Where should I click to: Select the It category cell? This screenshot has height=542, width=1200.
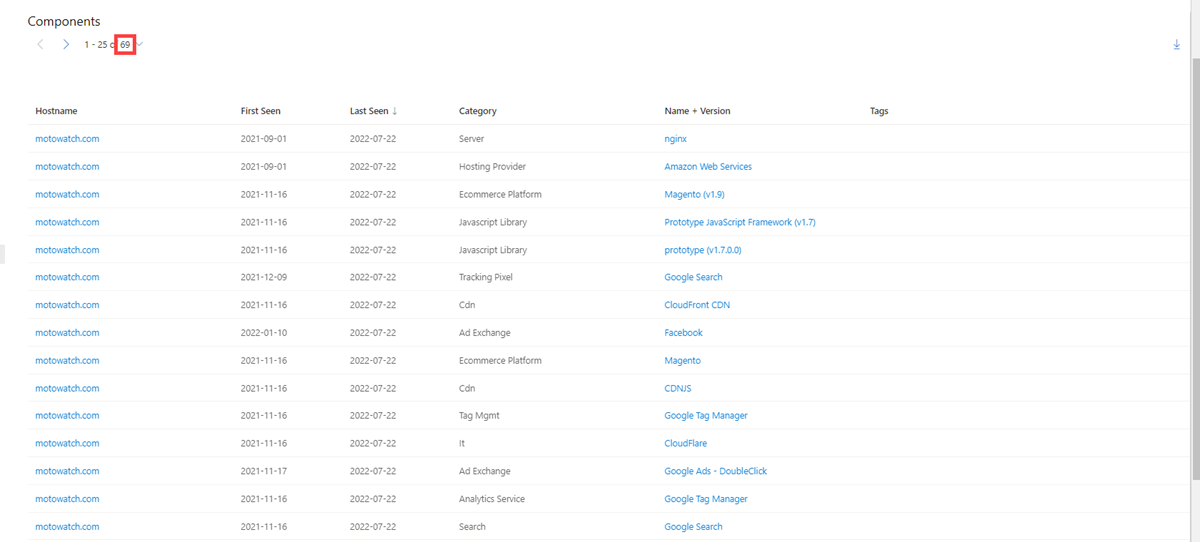click(462, 443)
